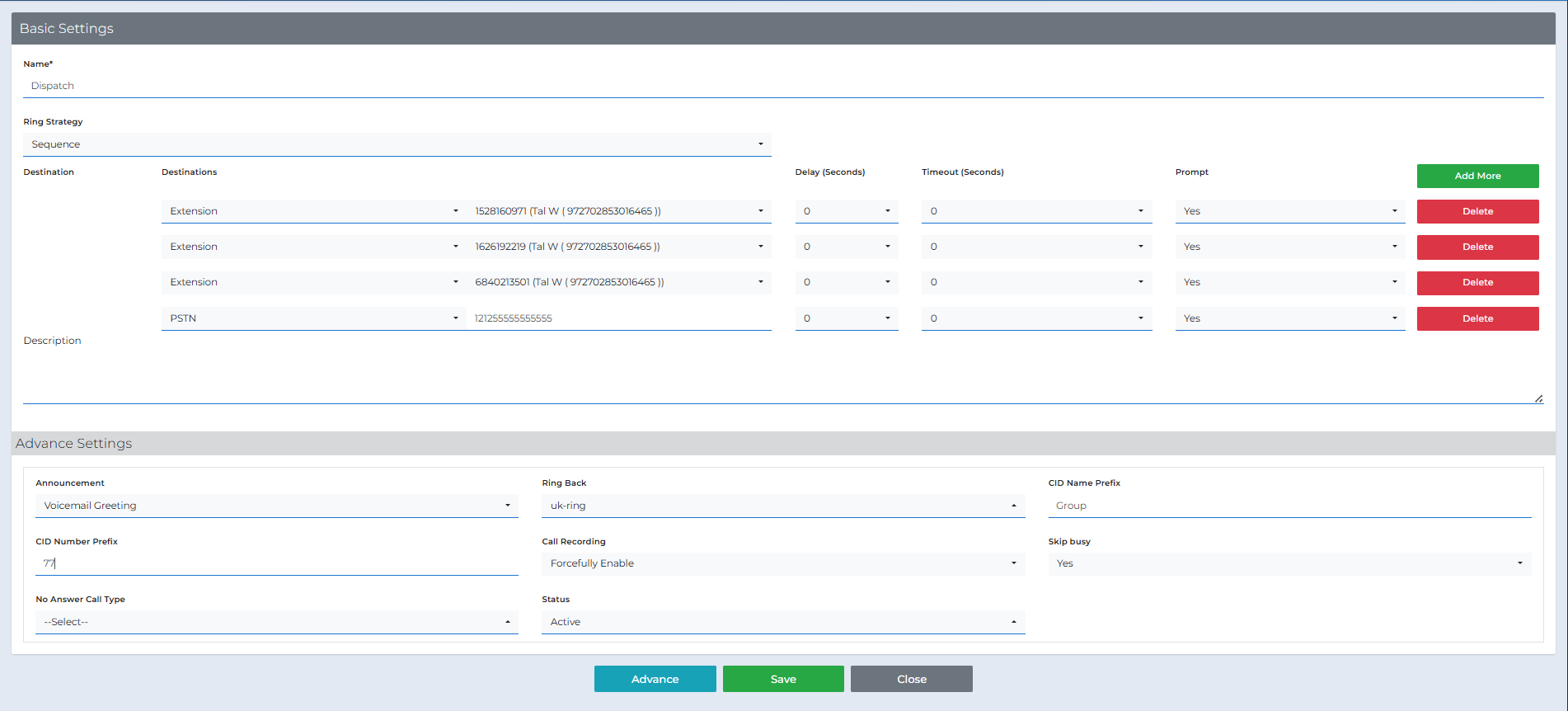
Task: Open the No Answer Call Type dropdown
Action: 276,622
